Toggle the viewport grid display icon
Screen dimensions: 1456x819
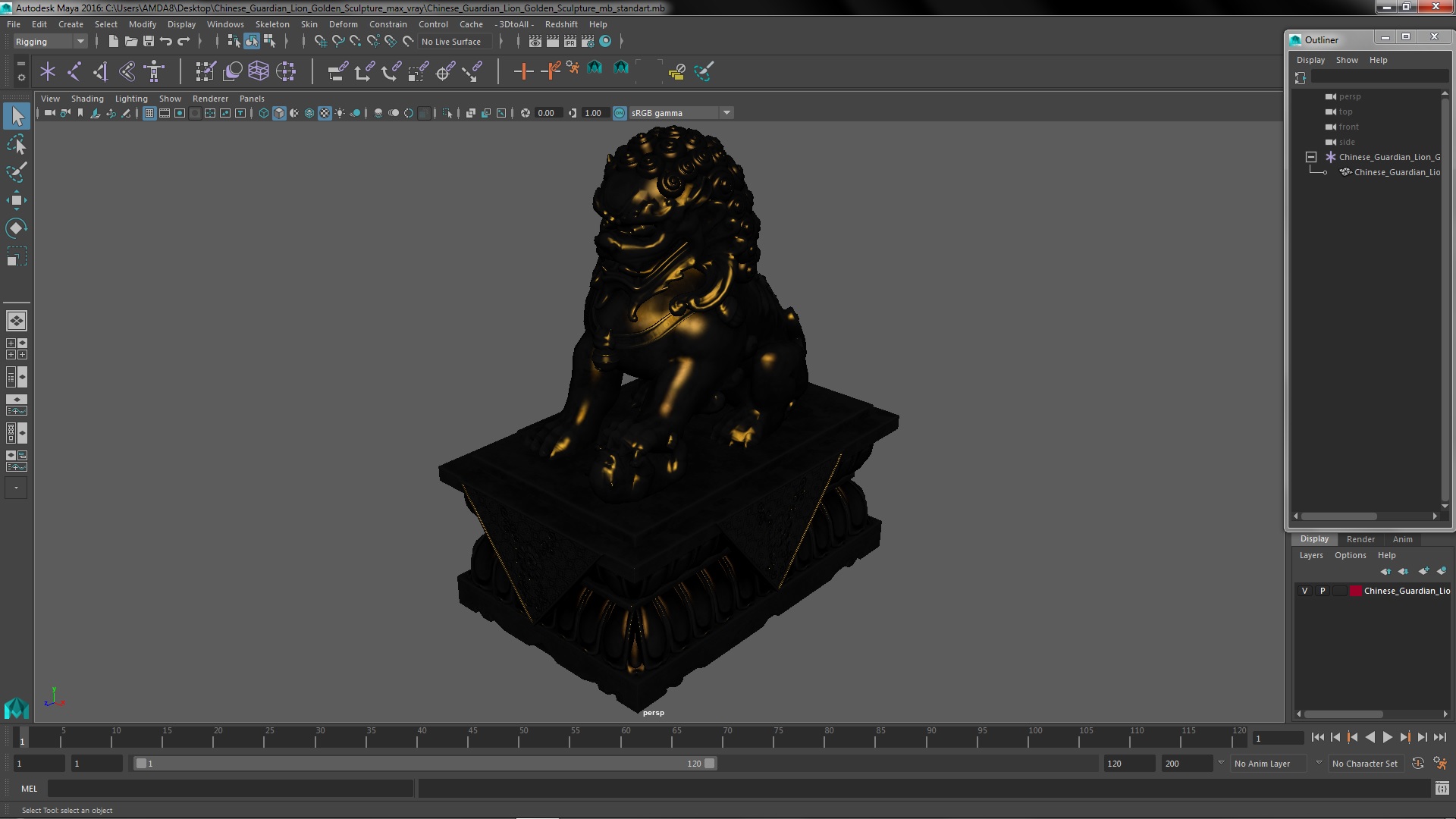[x=149, y=113]
